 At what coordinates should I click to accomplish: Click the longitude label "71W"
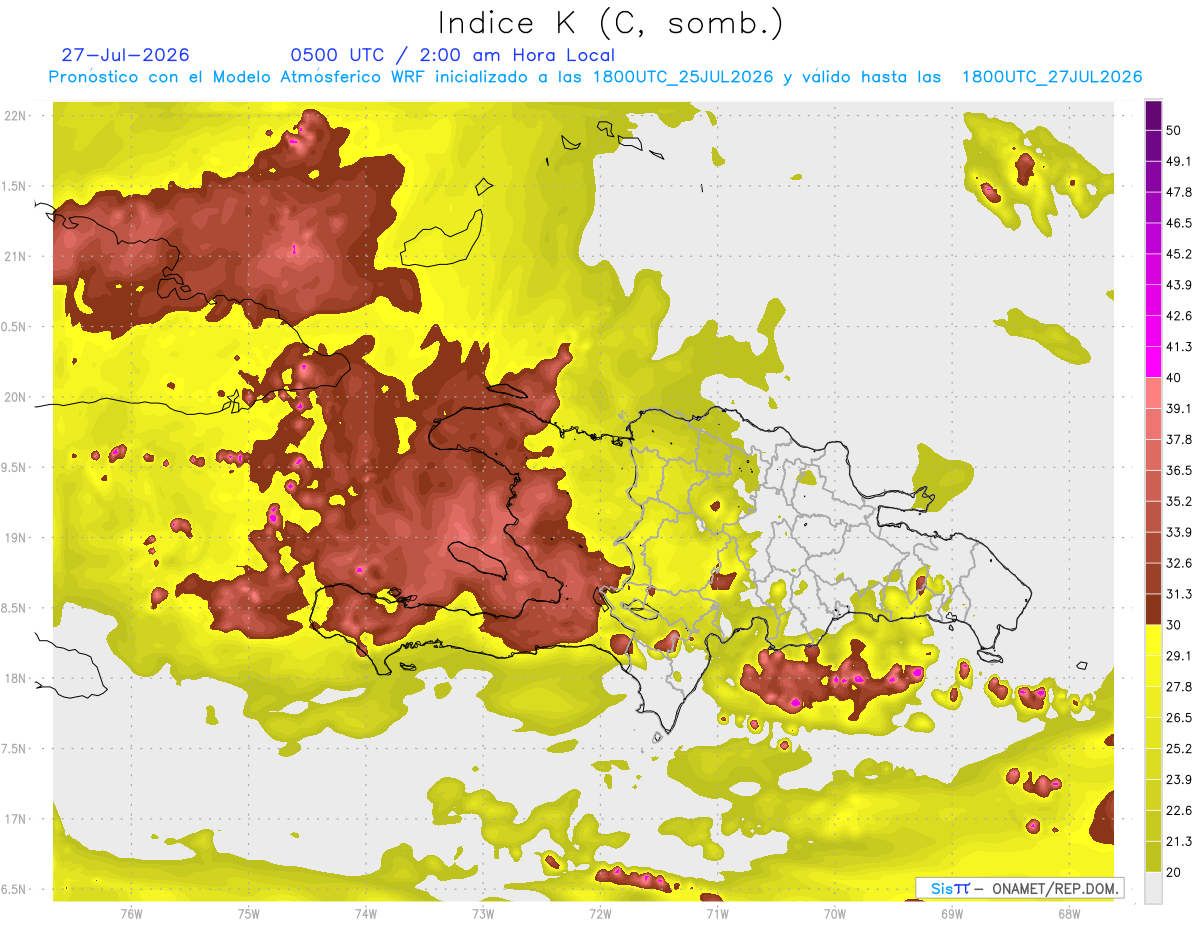tap(717, 913)
